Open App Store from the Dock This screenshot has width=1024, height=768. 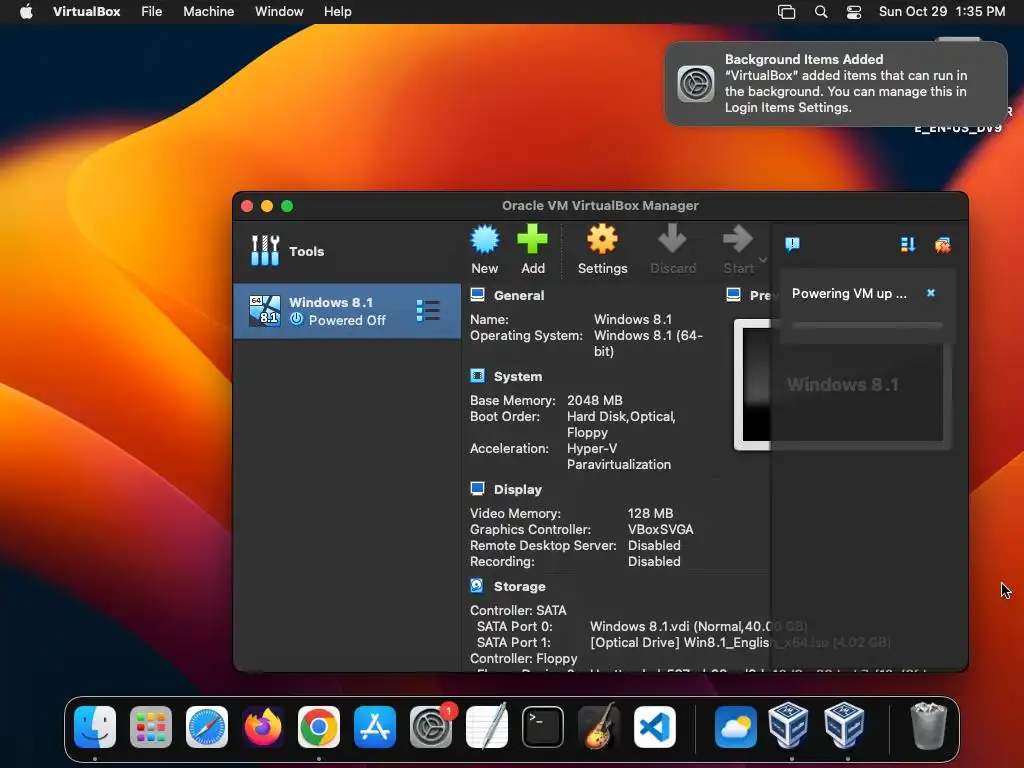(x=375, y=727)
